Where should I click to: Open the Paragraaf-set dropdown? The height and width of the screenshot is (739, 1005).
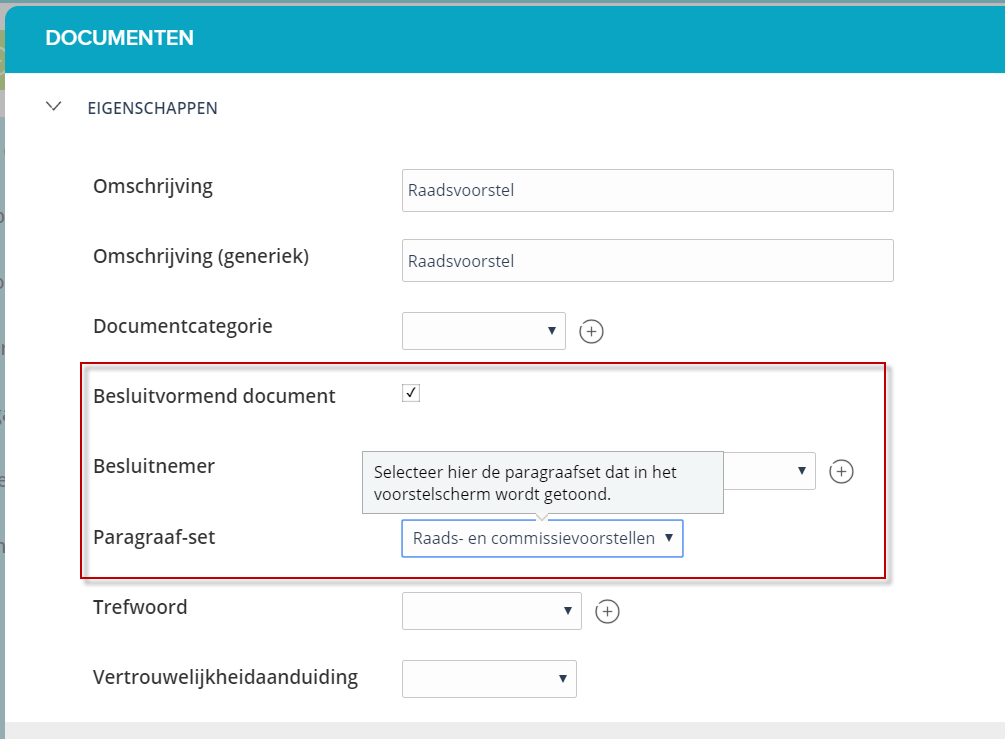(542, 538)
